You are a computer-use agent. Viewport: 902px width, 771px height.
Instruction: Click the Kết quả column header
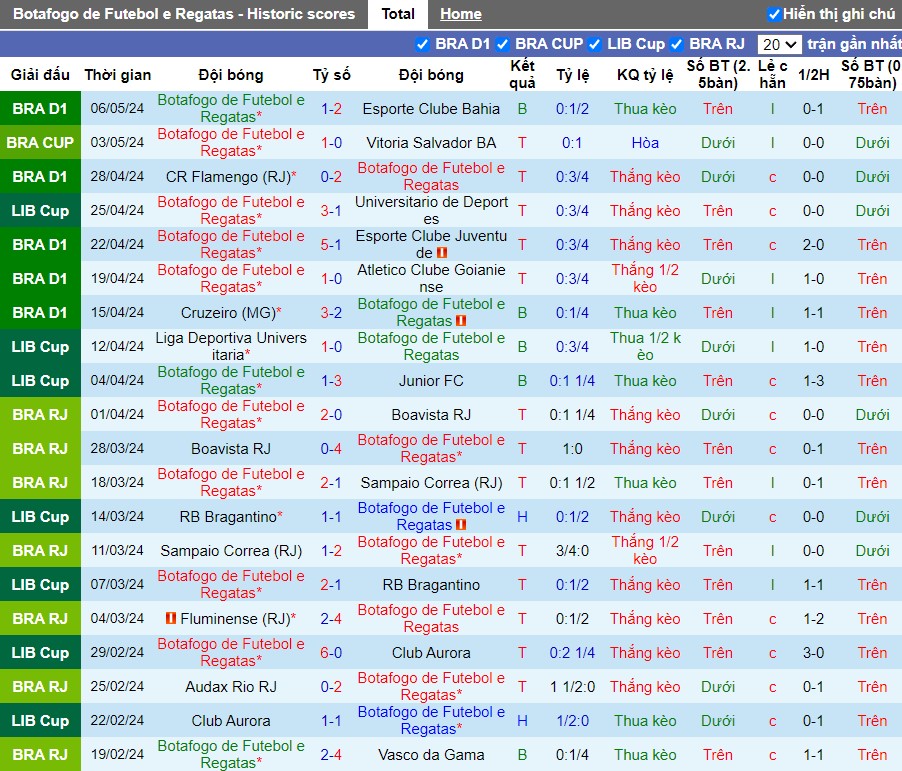pyautogui.click(x=522, y=75)
